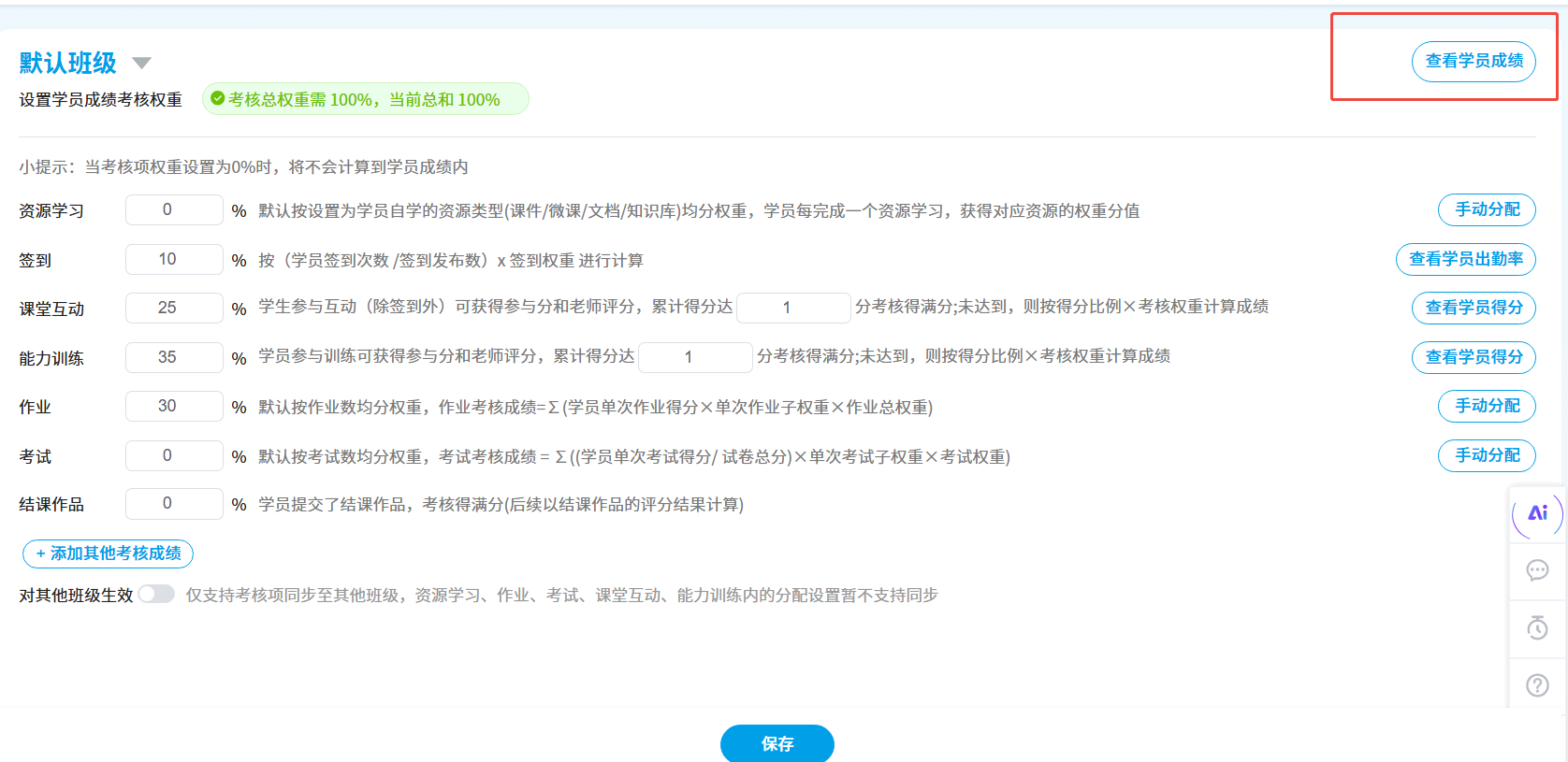Click 查看学员得分 for 能力训练 row
Viewport: 1568px width, 762px height.
[x=1474, y=357]
